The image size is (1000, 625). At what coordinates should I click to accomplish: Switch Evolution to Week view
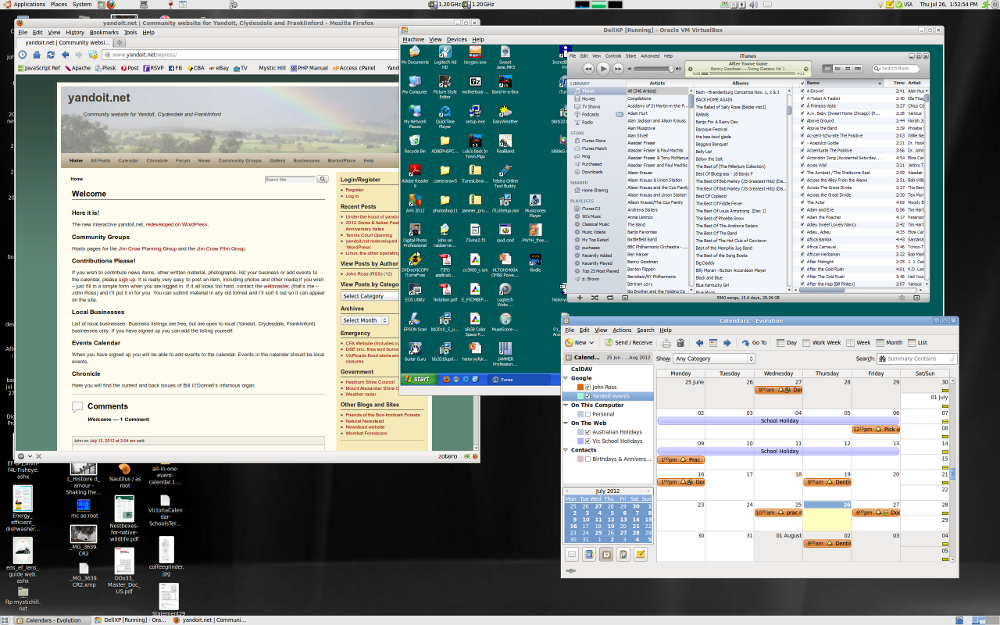pyautogui.click(x=858, y=342)
